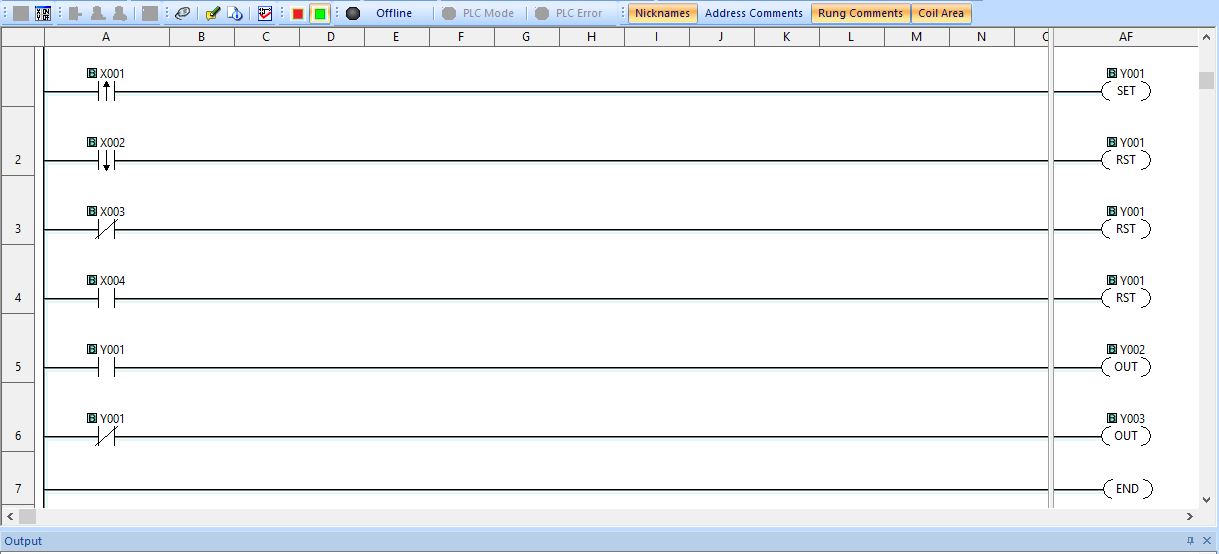Click the Output panel pin dropdown

coord(1190,541)
